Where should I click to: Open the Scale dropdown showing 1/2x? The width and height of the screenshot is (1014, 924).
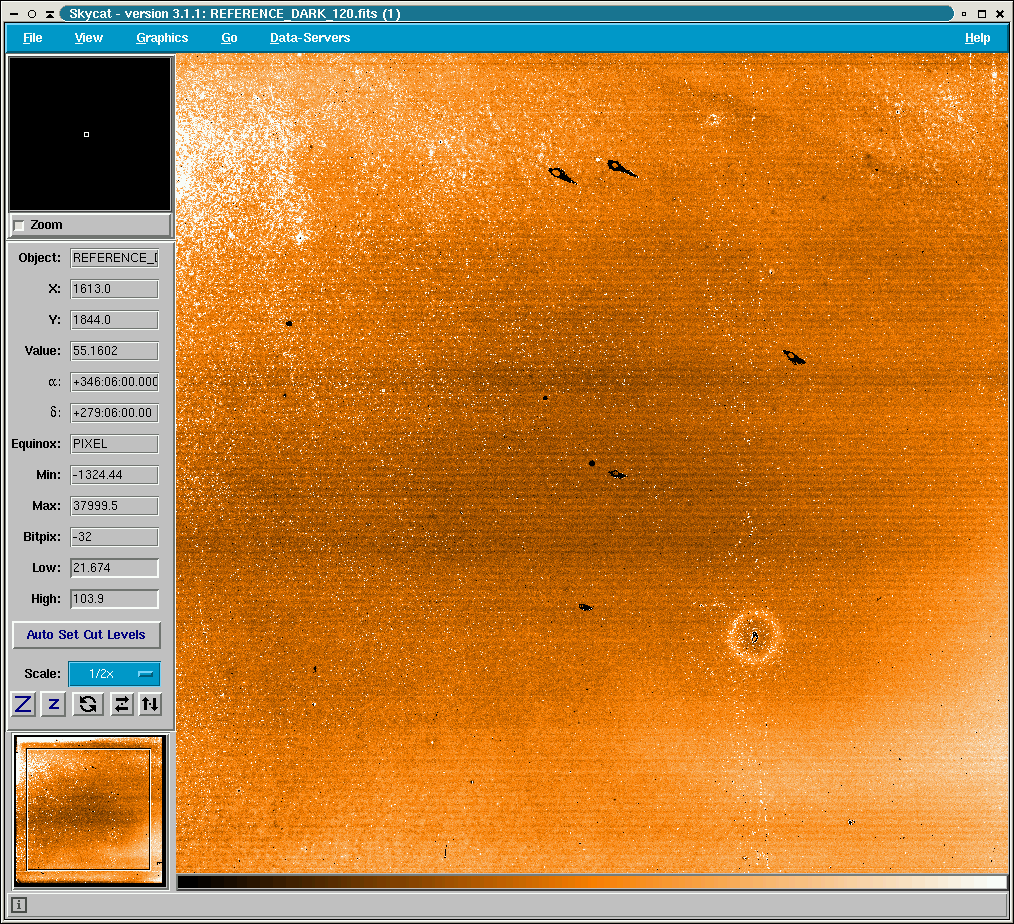tap(113, 674)
